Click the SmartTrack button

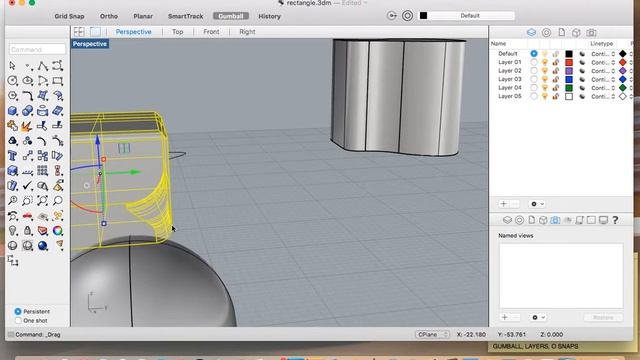pyautogui.click(x=186, y=16)
